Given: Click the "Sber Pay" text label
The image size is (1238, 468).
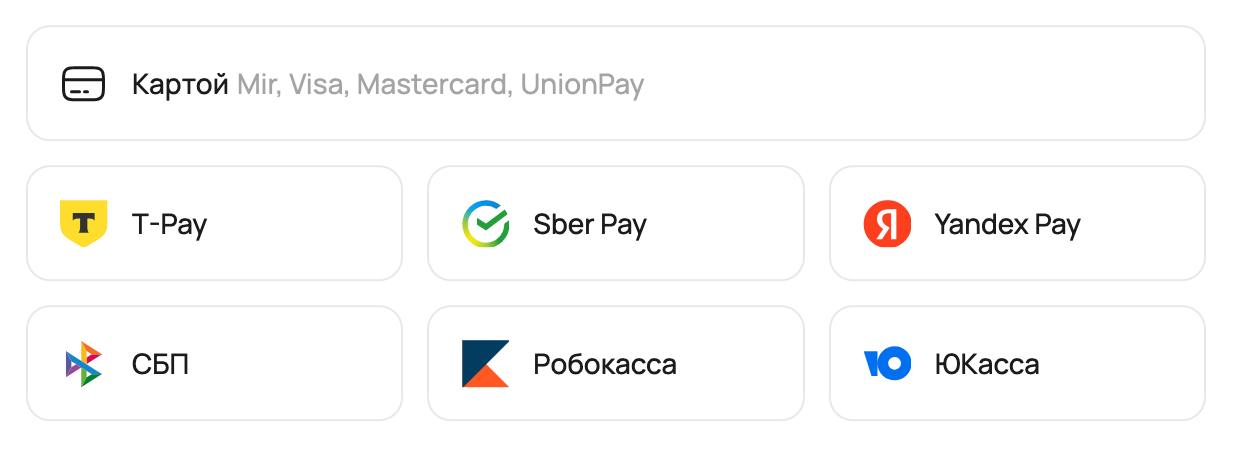Looking at the screenshot, I should (589, 224).
